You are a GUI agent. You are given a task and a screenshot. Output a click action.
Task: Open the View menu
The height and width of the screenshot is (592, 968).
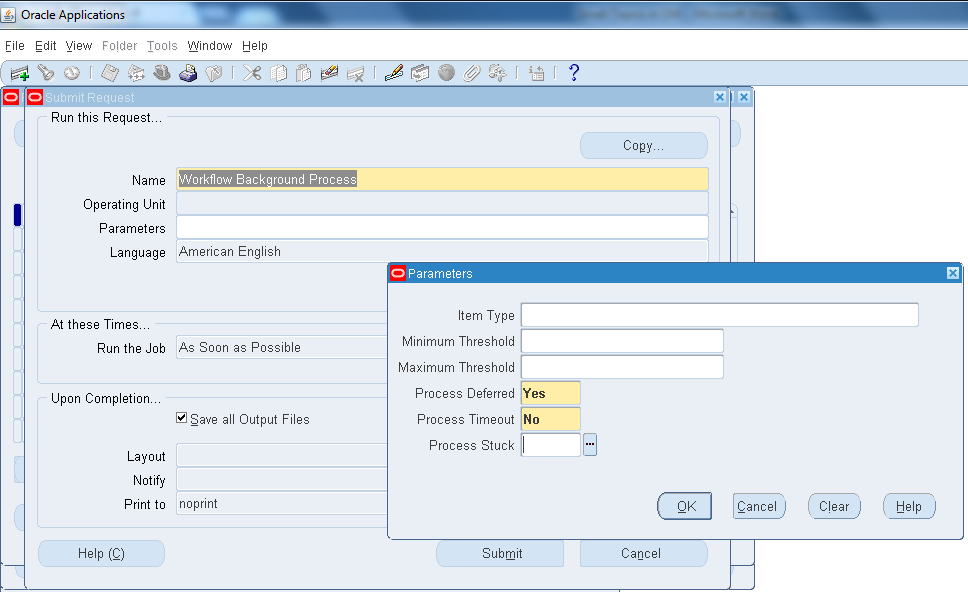coord(79,46)
